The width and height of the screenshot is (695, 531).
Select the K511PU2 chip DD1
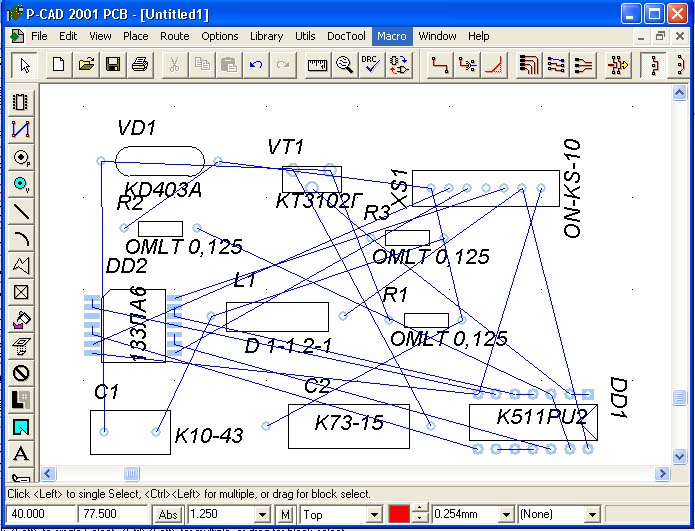[x=534, y=422]
